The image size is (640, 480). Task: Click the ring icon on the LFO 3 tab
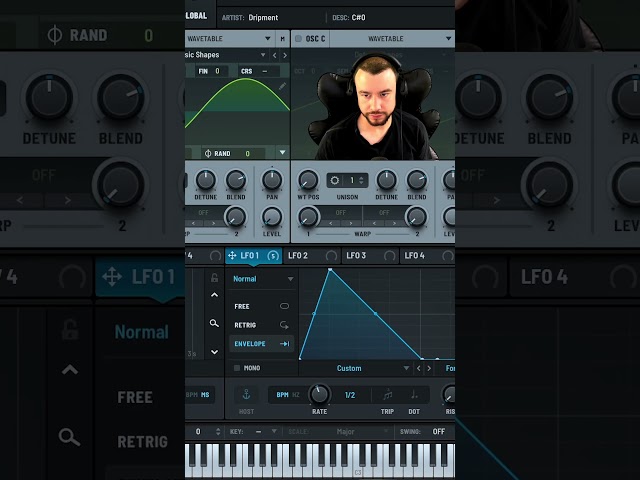point(390,256)
